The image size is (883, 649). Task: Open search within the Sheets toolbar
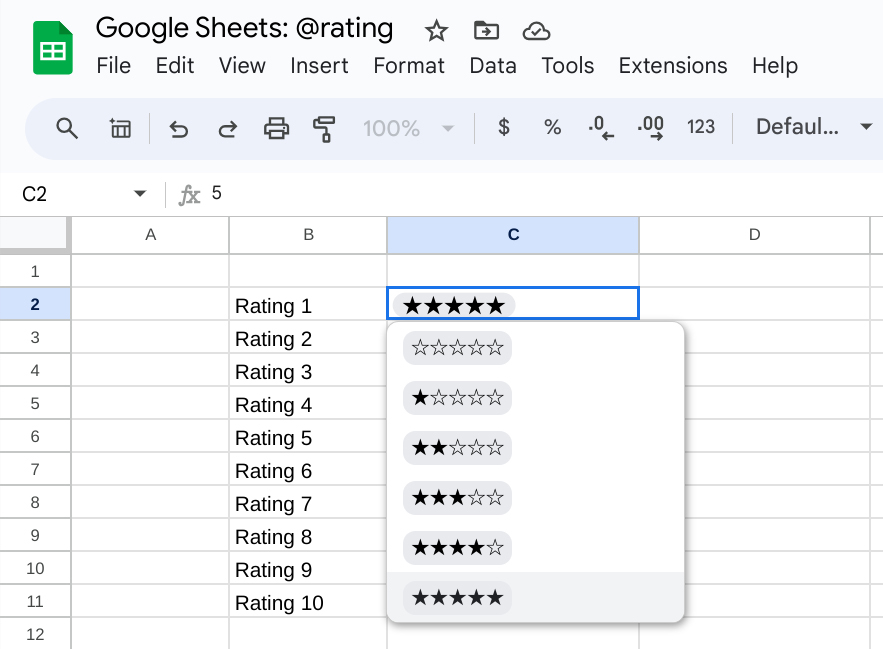(66, 127)
